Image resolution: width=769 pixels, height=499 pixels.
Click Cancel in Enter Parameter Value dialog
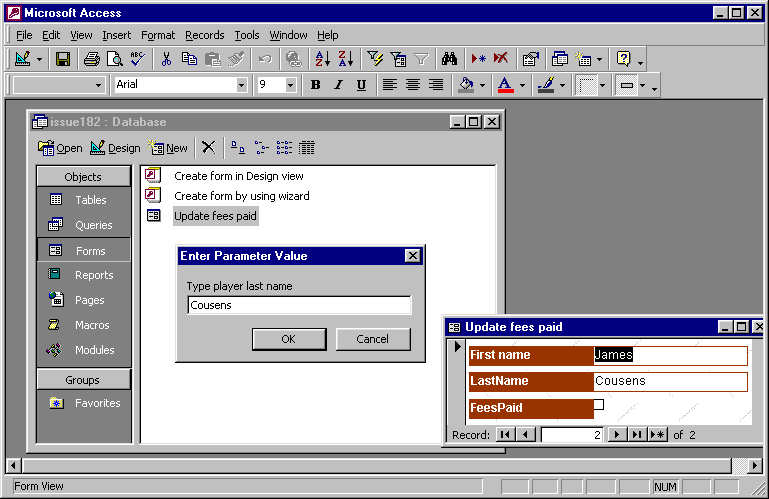(373, 339)
